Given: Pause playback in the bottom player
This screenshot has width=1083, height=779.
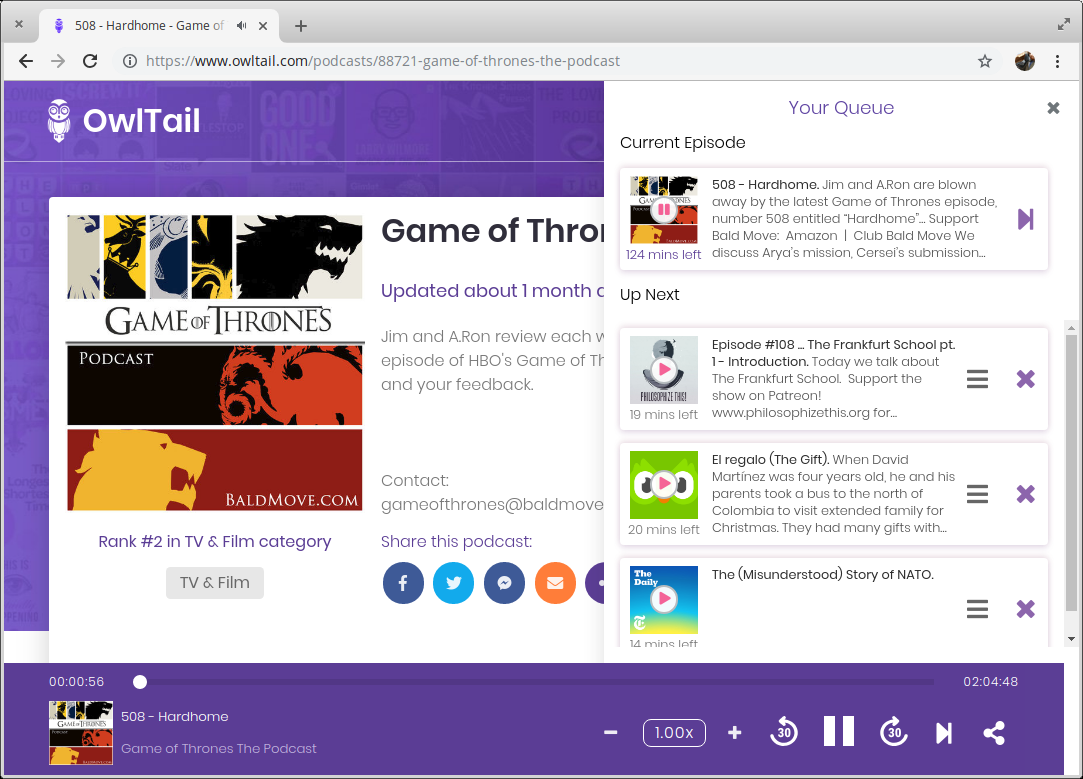Looking at the screenshot, I should [839, 731].
